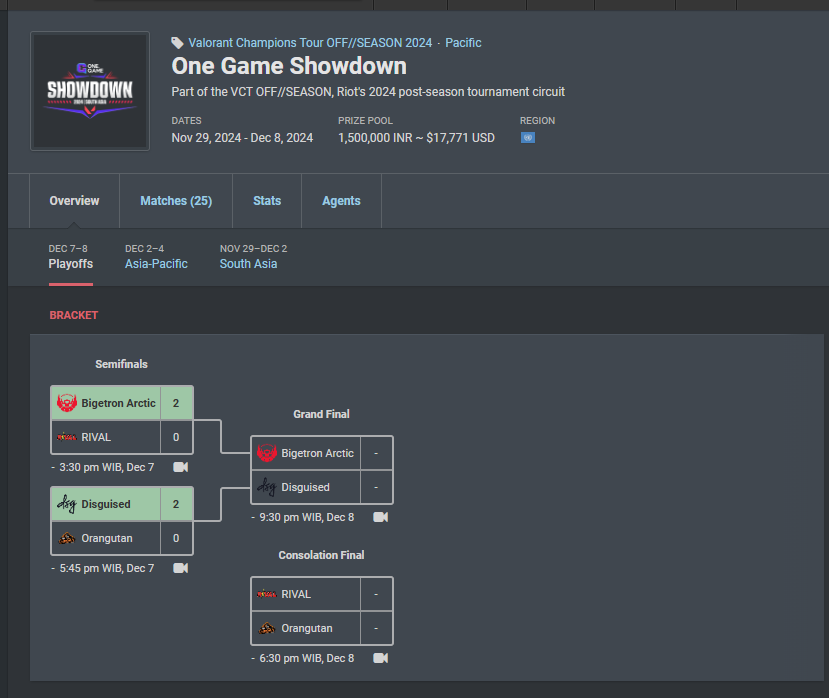Click the BRACKET section heading
Image resolution: width=829 pixels, height=698 pixels.
click(74, 315)
